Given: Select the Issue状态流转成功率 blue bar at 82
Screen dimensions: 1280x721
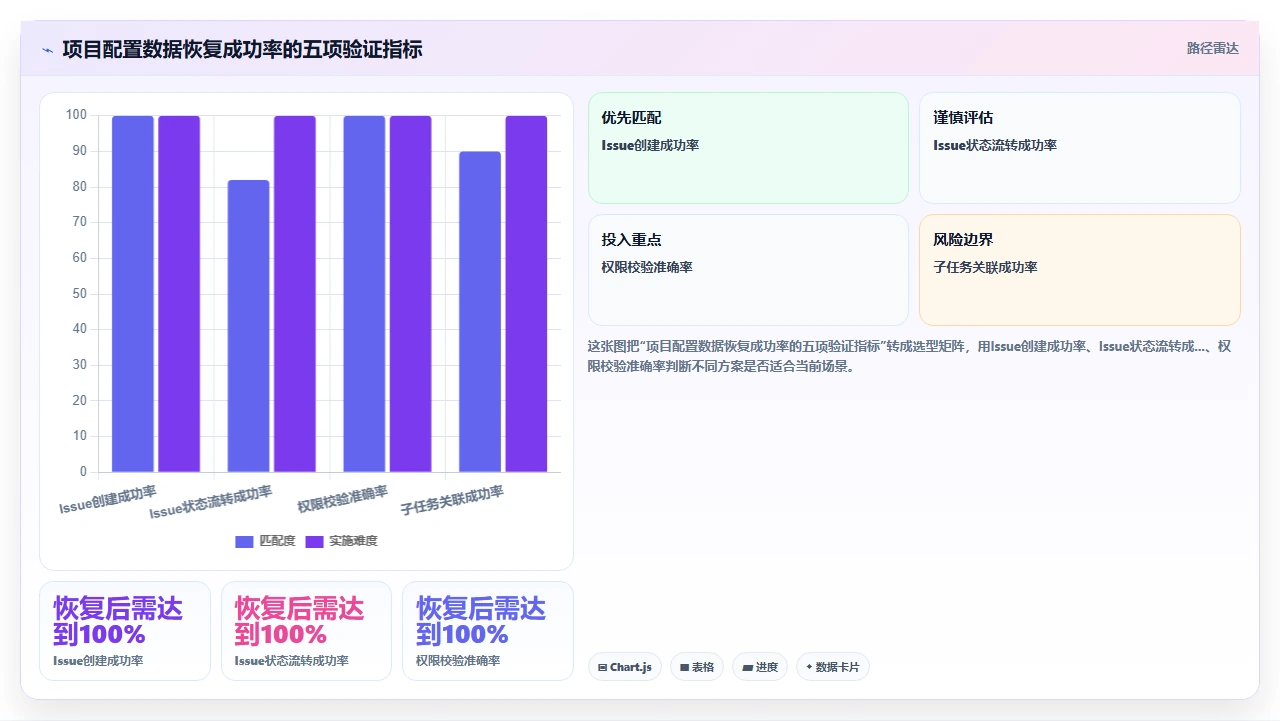Looking at the screenshot, I should (249, 326).
